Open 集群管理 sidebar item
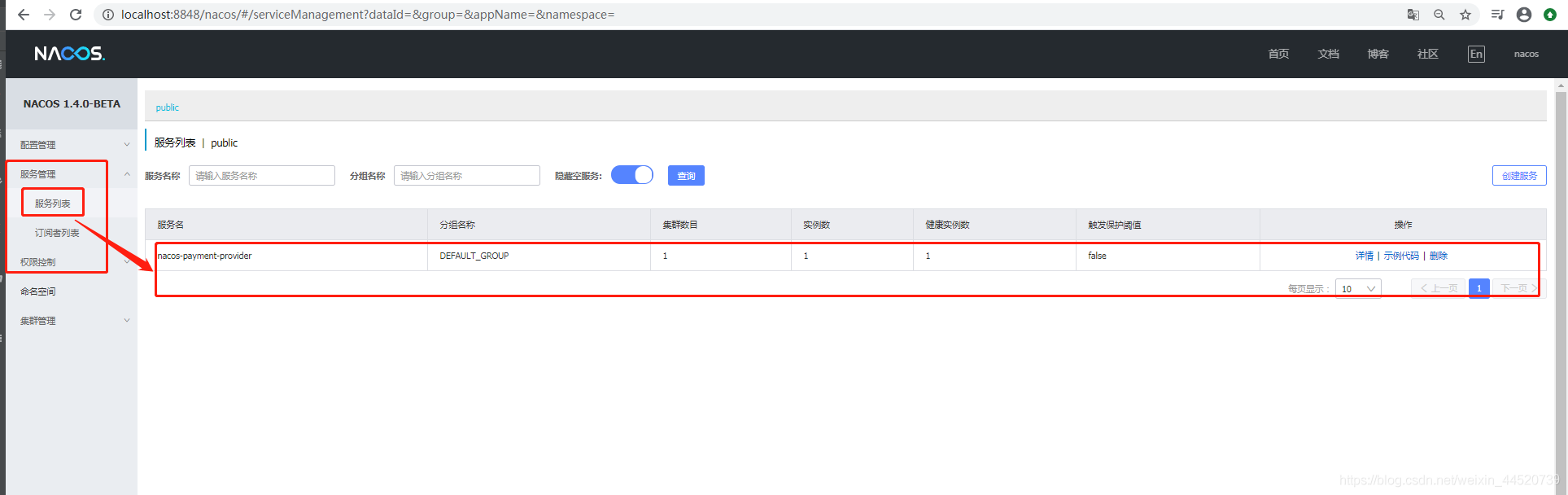 [x=38, y=321]
